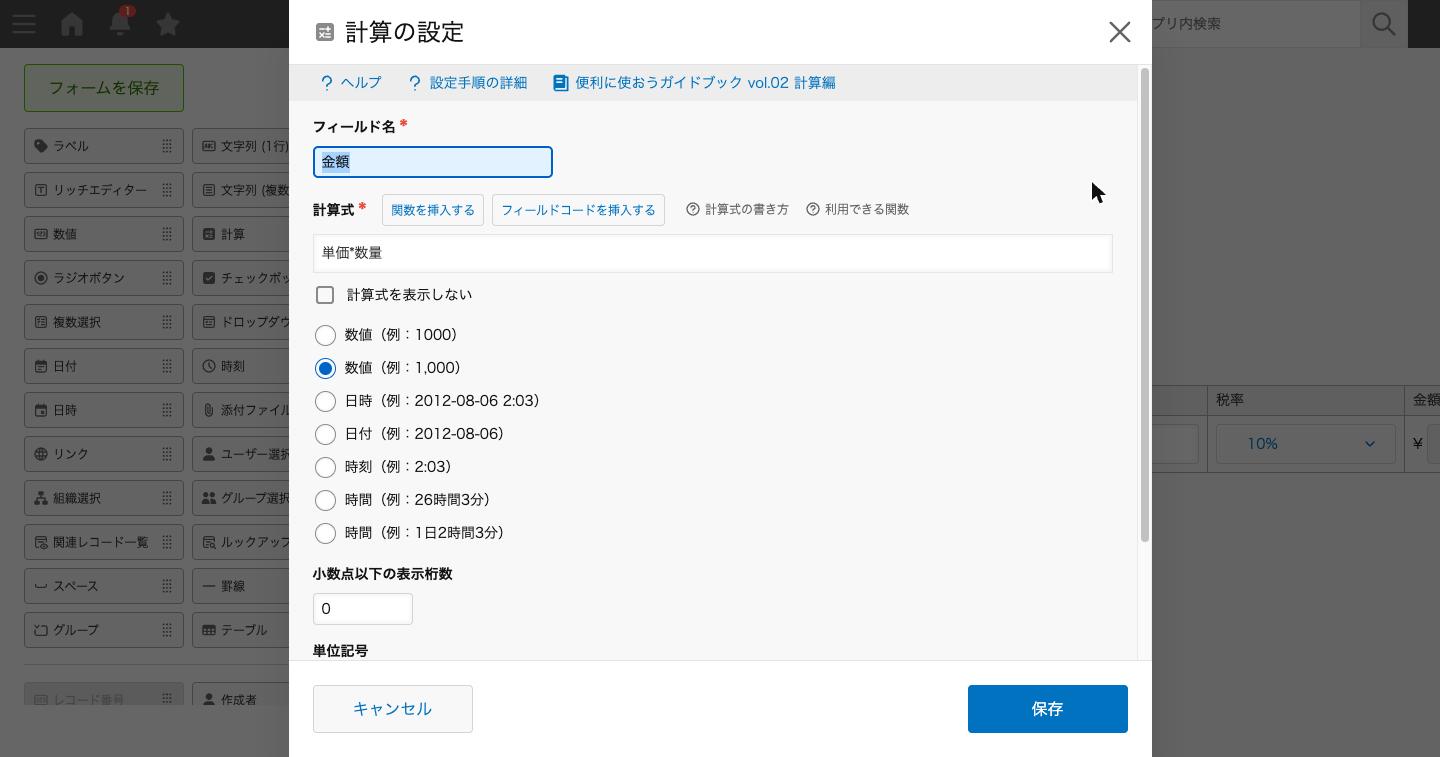Close the 計算の設定 dialog
This screenshot has height=757, width=1440.
point(1119,32)
